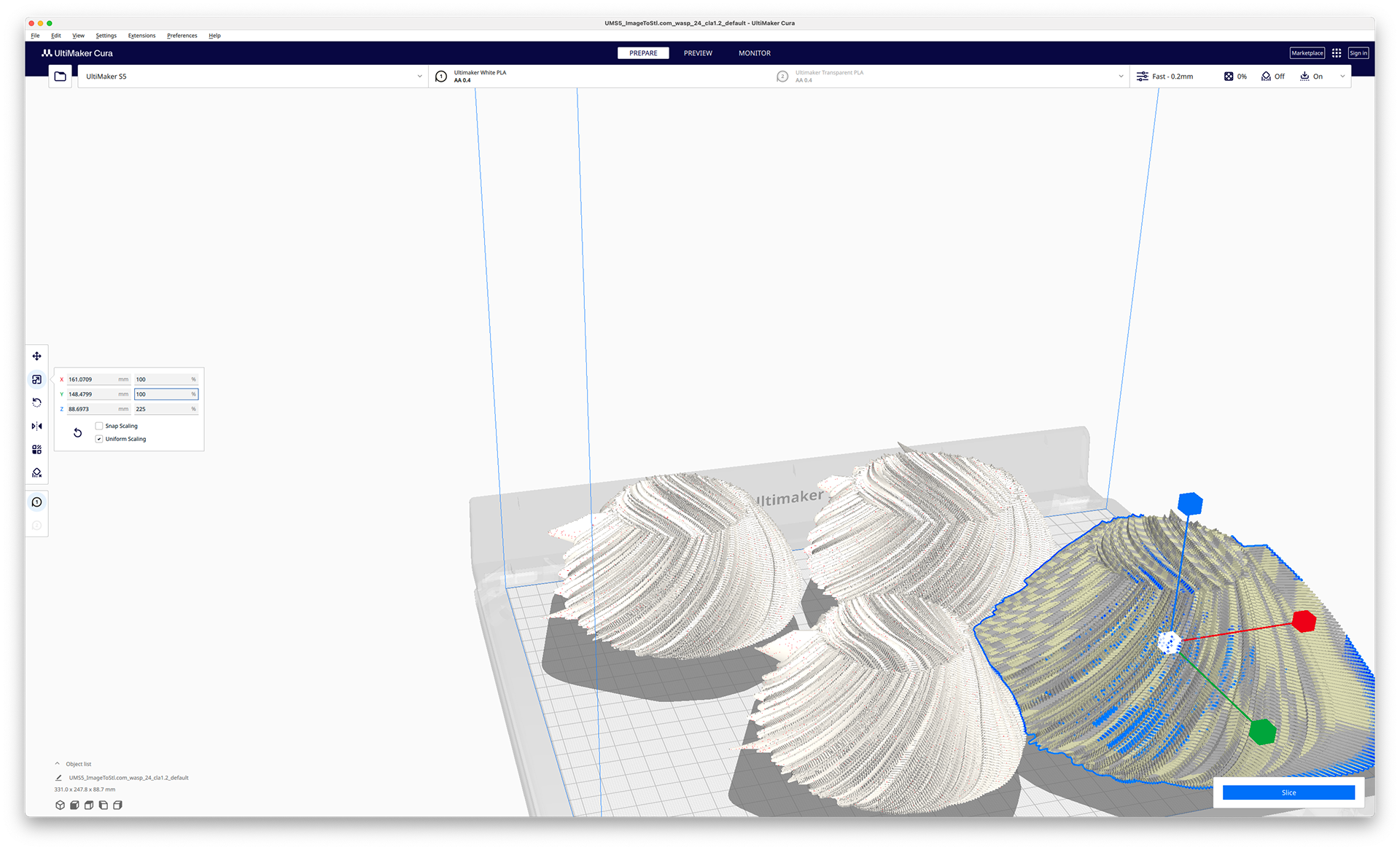Select the Support Blocker tool
Image resolution: width=1400 pixels, height=850 pixels.
36,473
